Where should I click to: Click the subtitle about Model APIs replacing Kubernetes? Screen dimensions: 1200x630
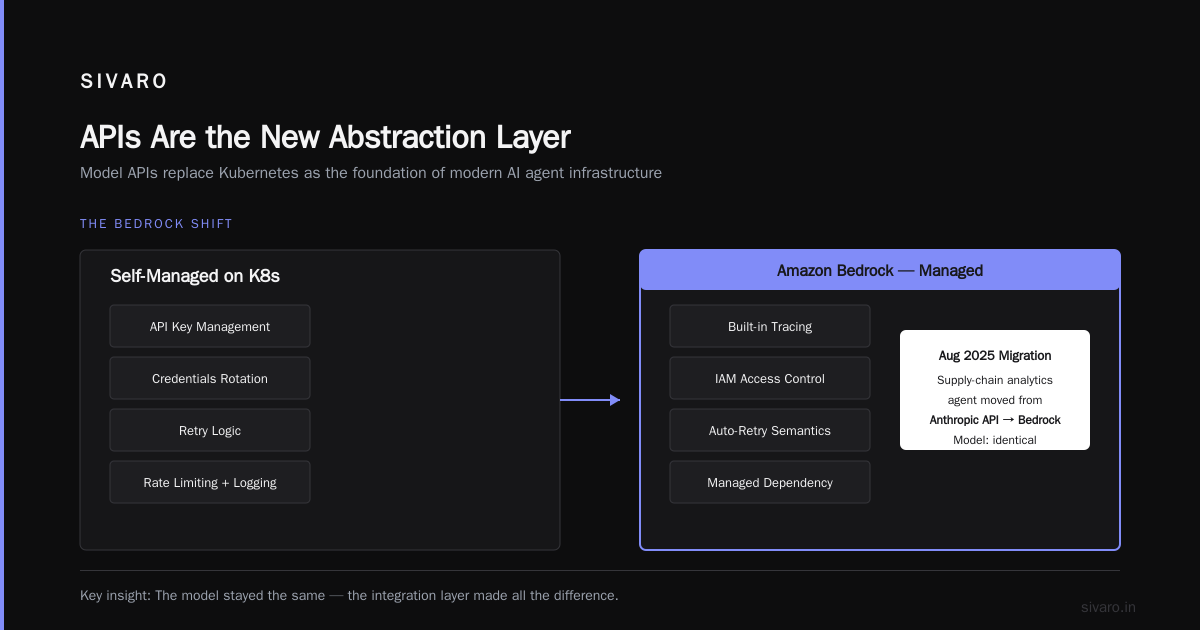371,173
